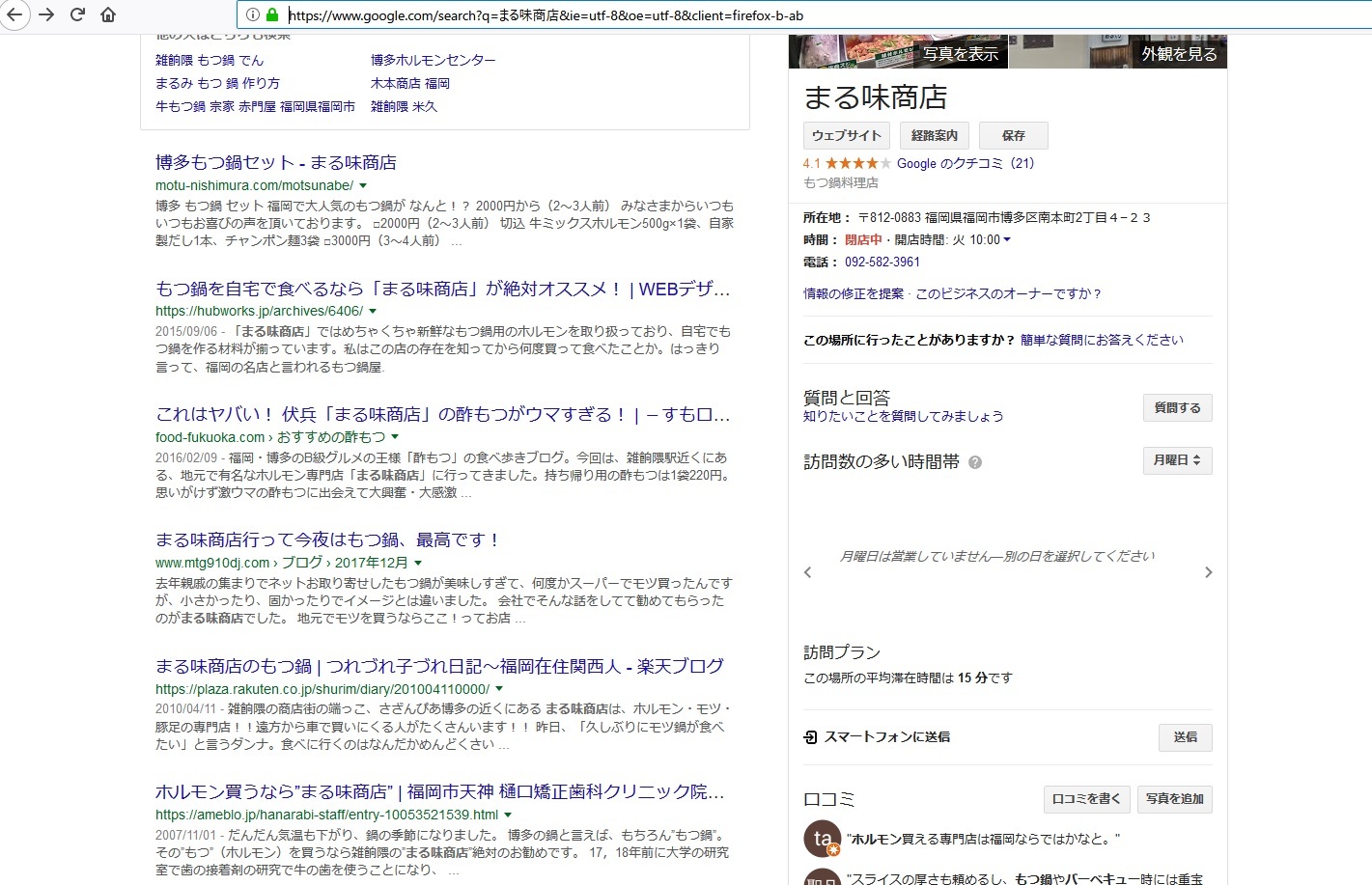1372x885 pixels.
Task: Reload the page with the refresh icon
Action: [77, 14]
